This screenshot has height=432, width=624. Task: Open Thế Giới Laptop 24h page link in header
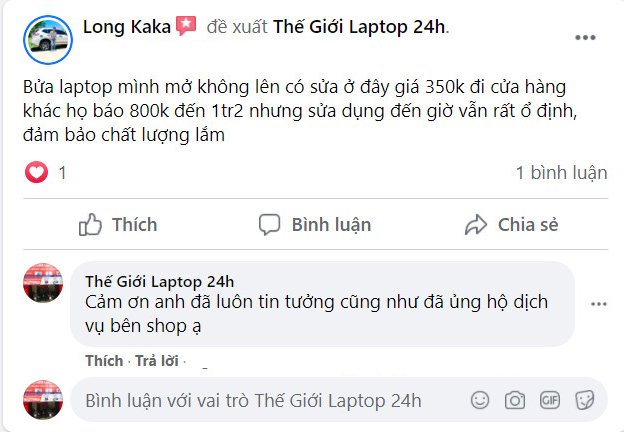click(359, 27)
